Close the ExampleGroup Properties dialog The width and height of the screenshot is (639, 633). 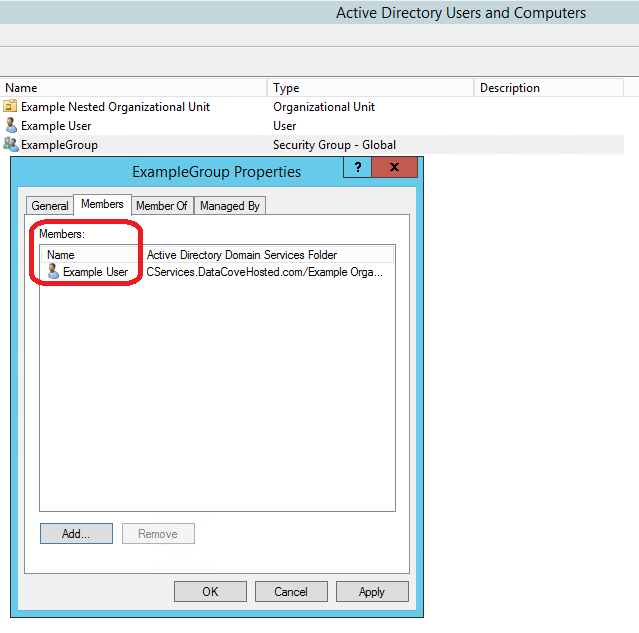tap(394, 168)
